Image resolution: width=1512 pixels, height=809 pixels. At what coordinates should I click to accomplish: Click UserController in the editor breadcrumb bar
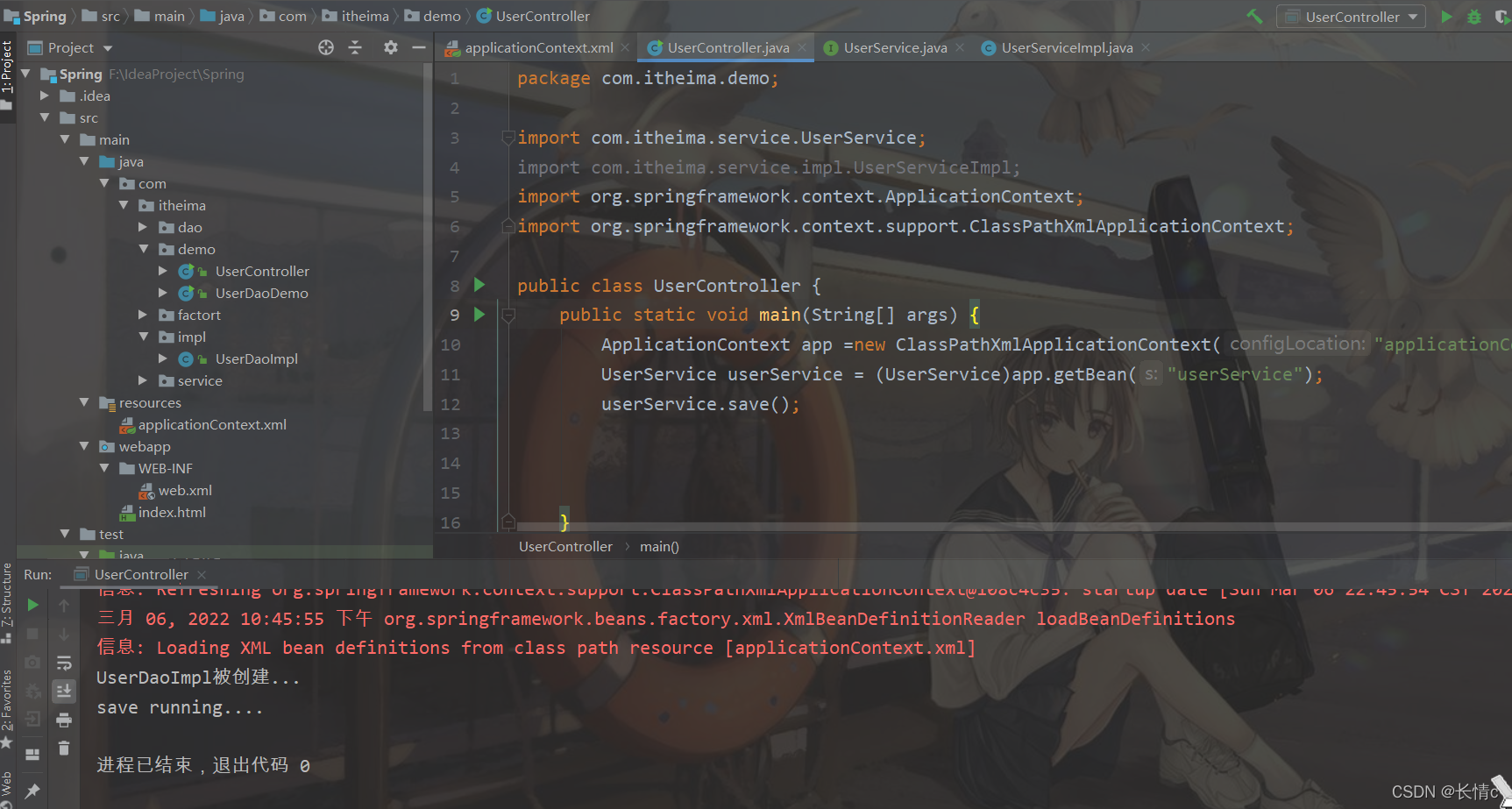pyautogui.click(x=565, y=546)
